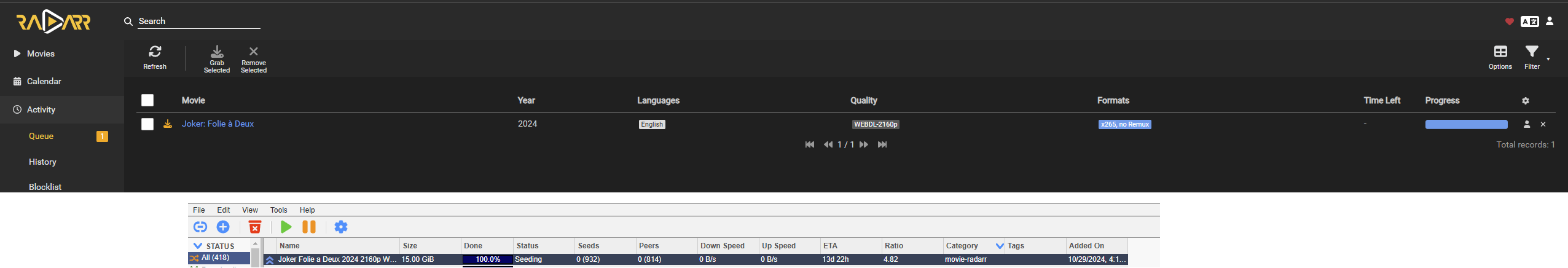
Task: Click the Joker: Folie à Deux link
Action: coord(218,124)
